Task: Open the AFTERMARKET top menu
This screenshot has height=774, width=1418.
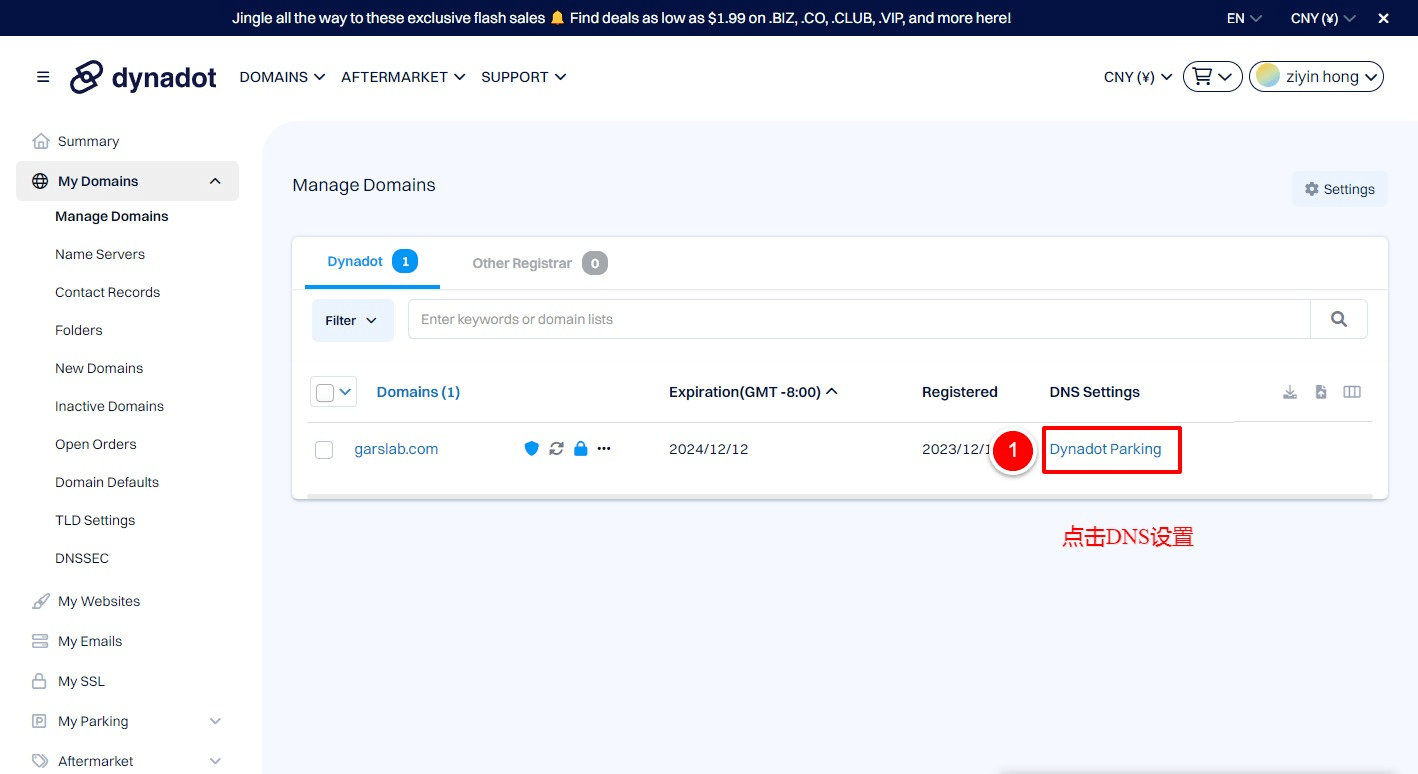Action: (403, 77)
